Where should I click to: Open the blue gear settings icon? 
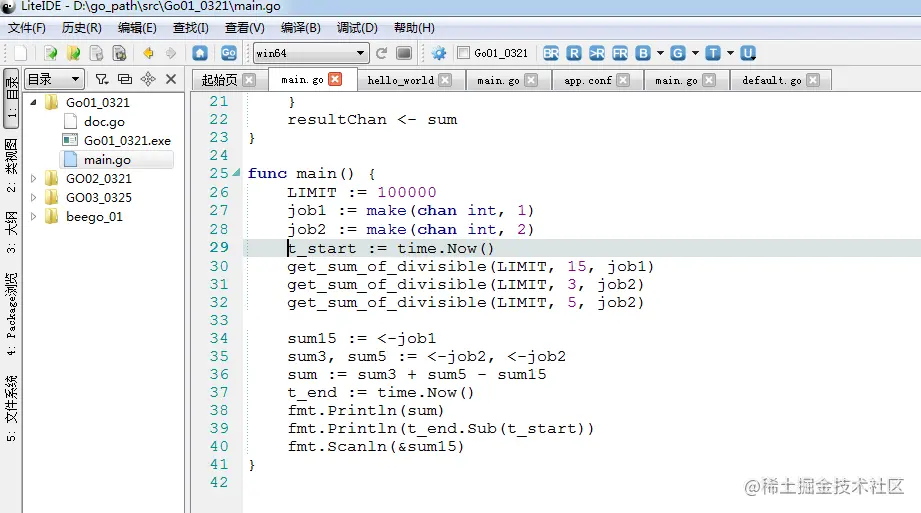coord(439,53)
